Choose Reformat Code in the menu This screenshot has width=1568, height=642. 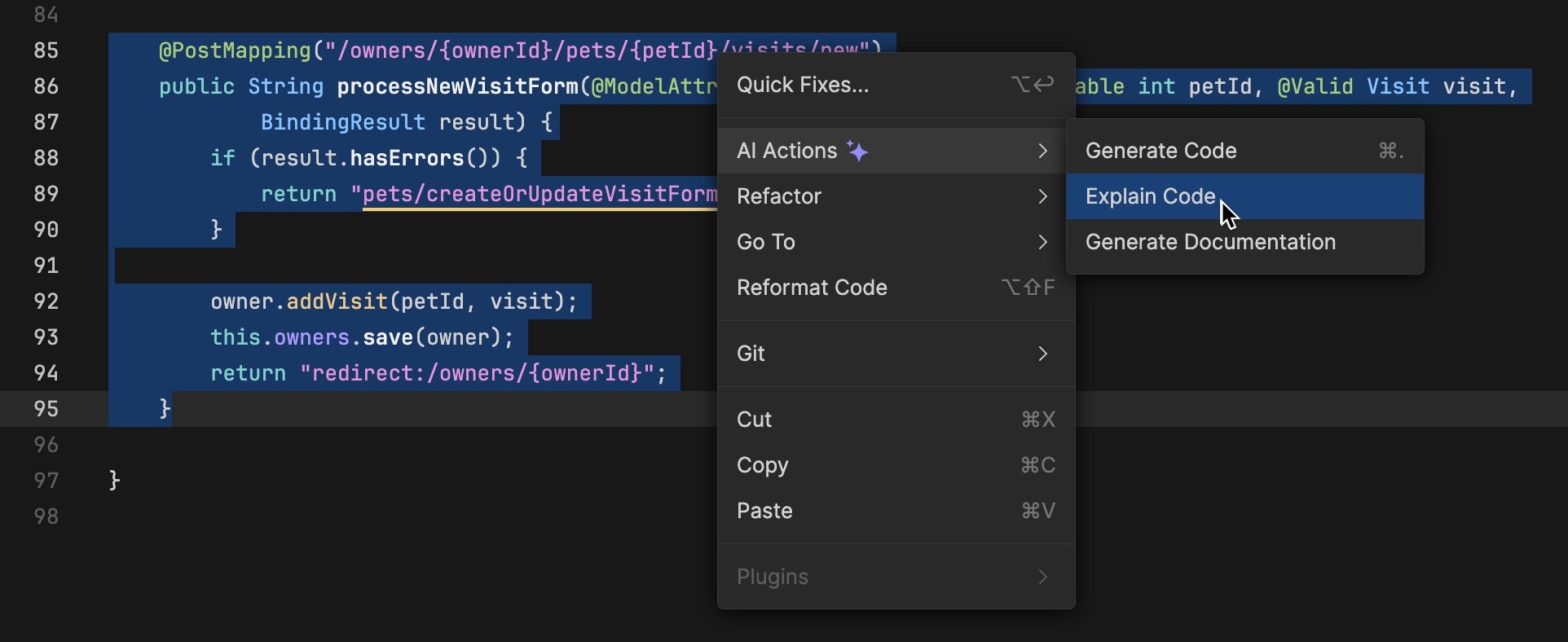[812, 288]
